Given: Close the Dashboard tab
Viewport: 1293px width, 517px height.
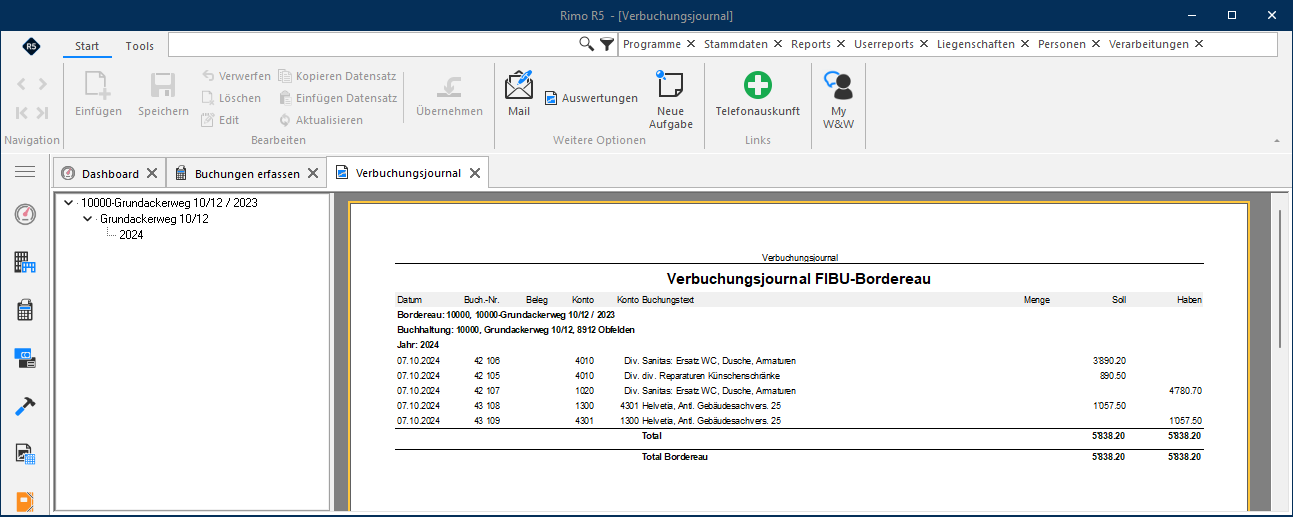Looking at the screenshot, I should (x=151, y=174).
